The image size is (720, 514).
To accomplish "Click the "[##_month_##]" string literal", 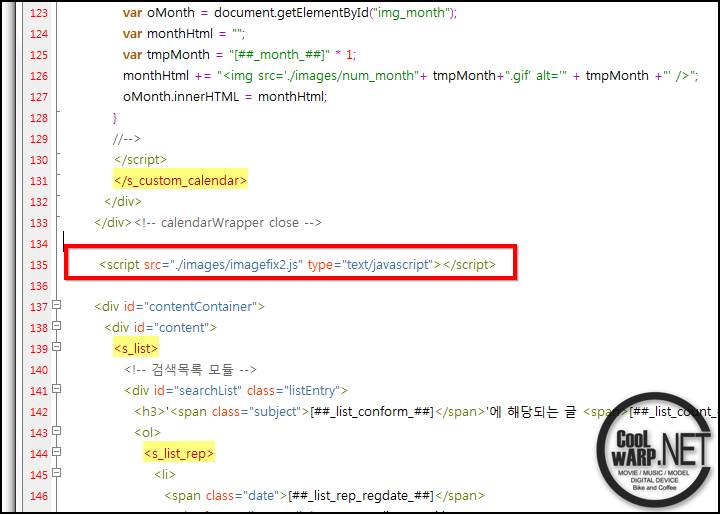I will click(x=280, y=55).
